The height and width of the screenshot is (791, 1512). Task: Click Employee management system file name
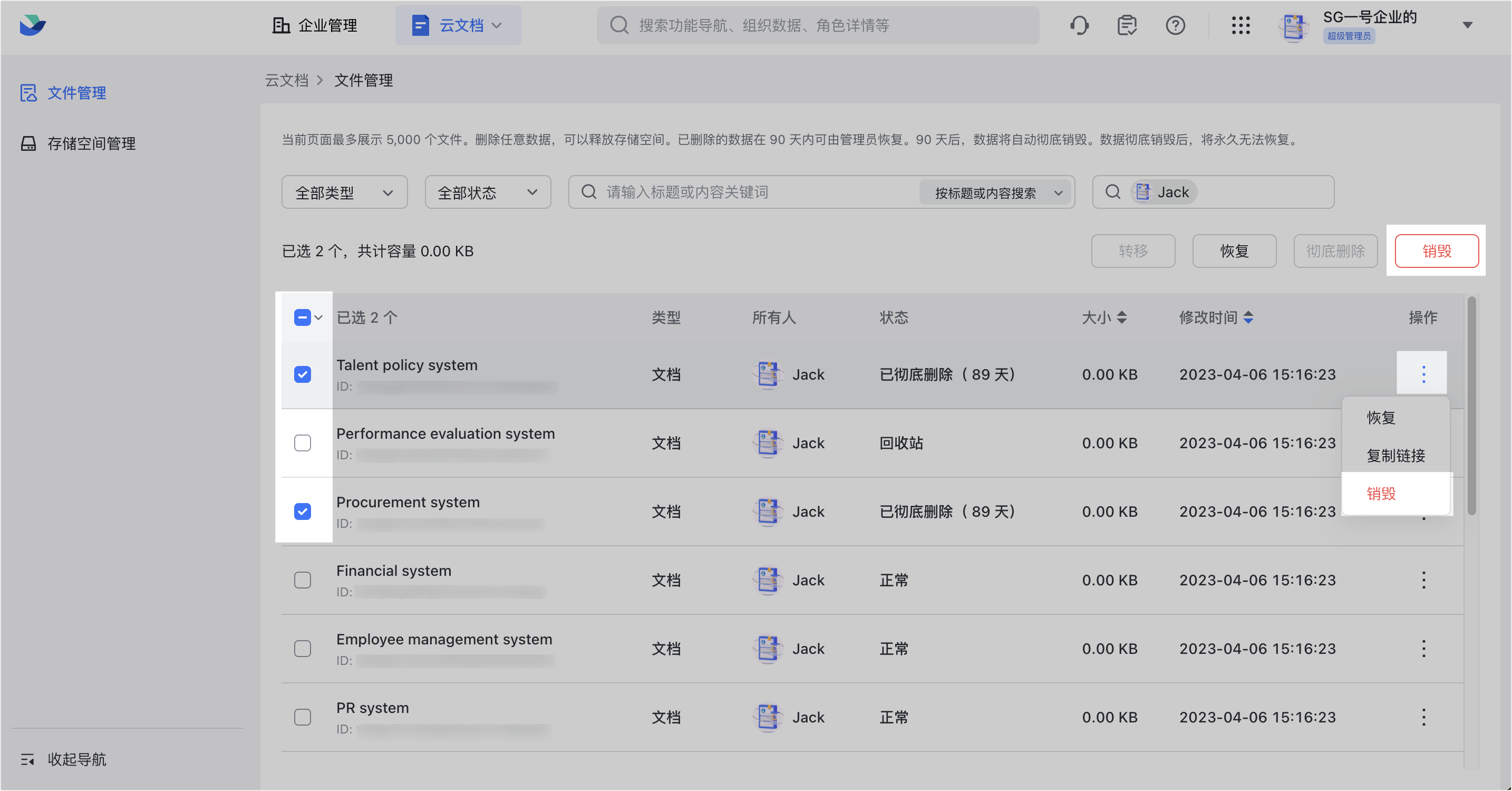444,639
